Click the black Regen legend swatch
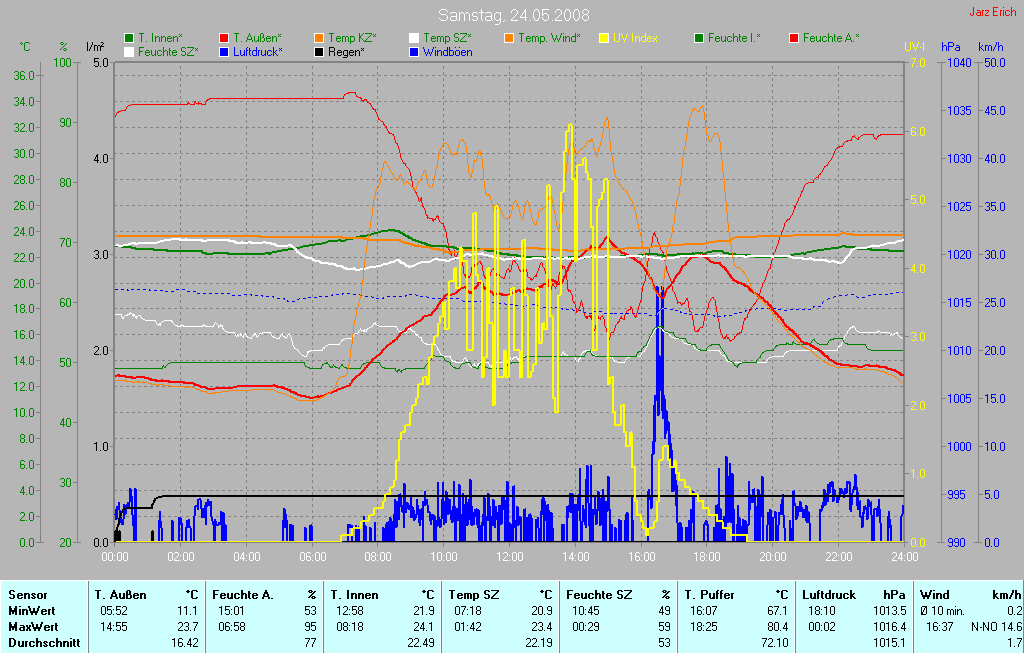 (x=319, y=52)
